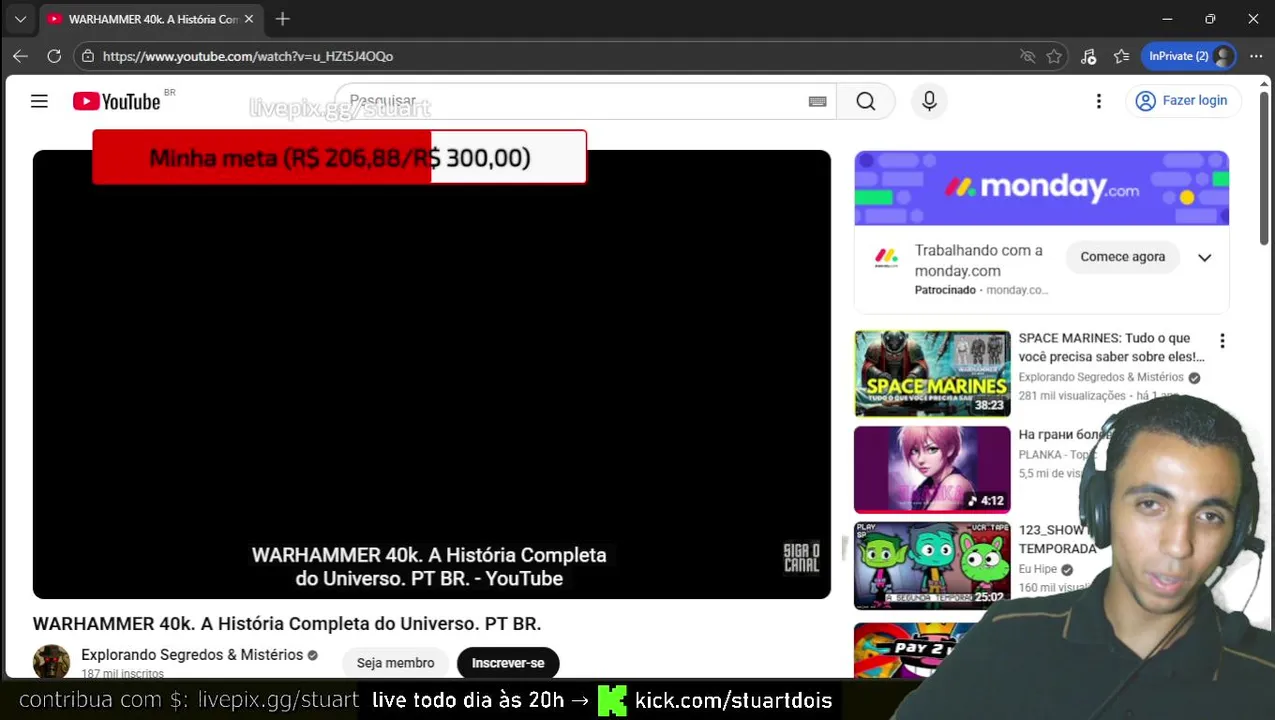This screenshot has height=720, width=1275.
Task: Open the tab actions dropdown arrow
Action: (x=20, y=19)
